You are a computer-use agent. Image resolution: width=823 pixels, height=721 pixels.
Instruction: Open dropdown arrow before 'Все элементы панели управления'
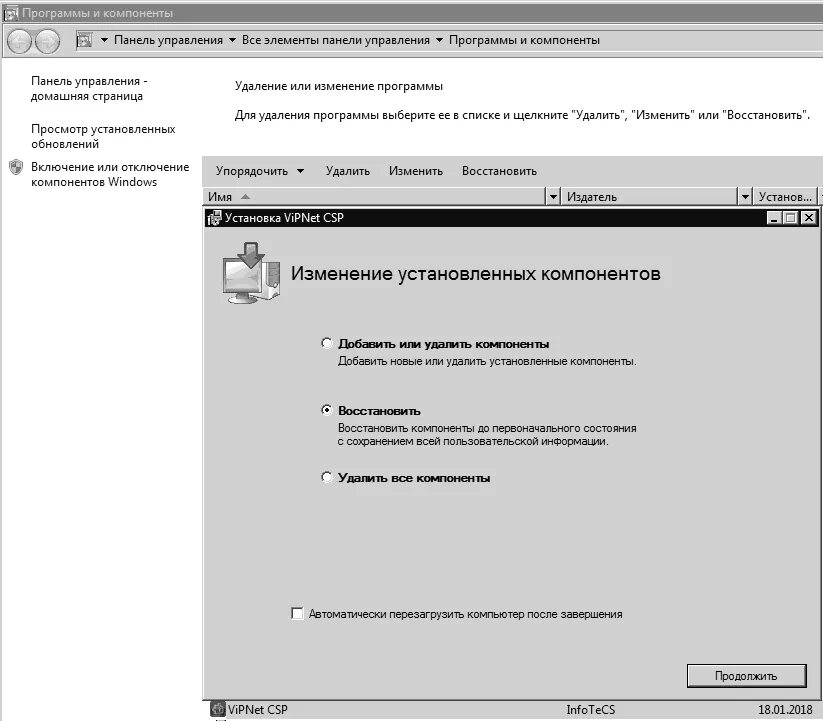(232, 40)
